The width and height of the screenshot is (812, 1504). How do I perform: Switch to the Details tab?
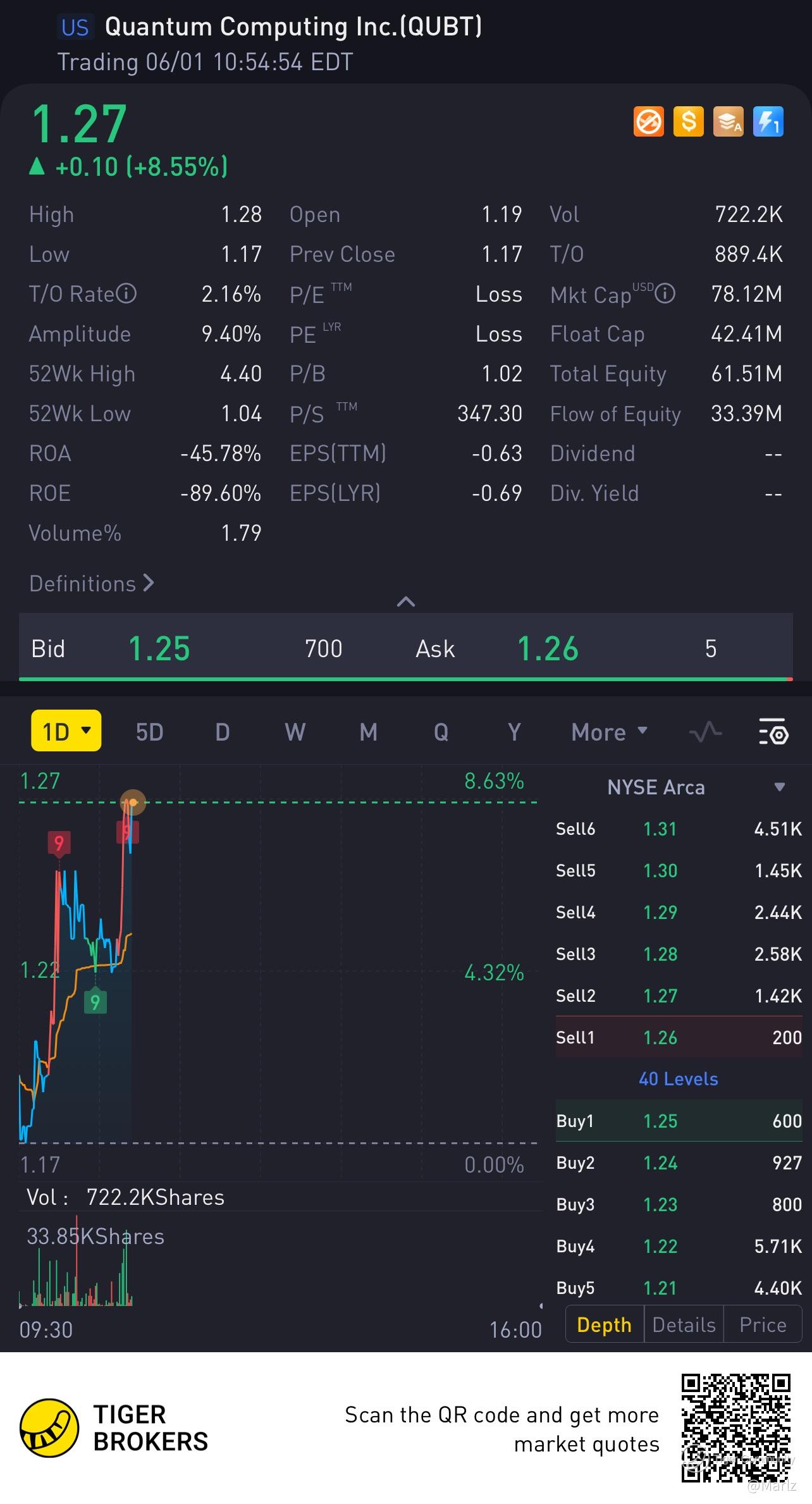[x=684, y=1324]
